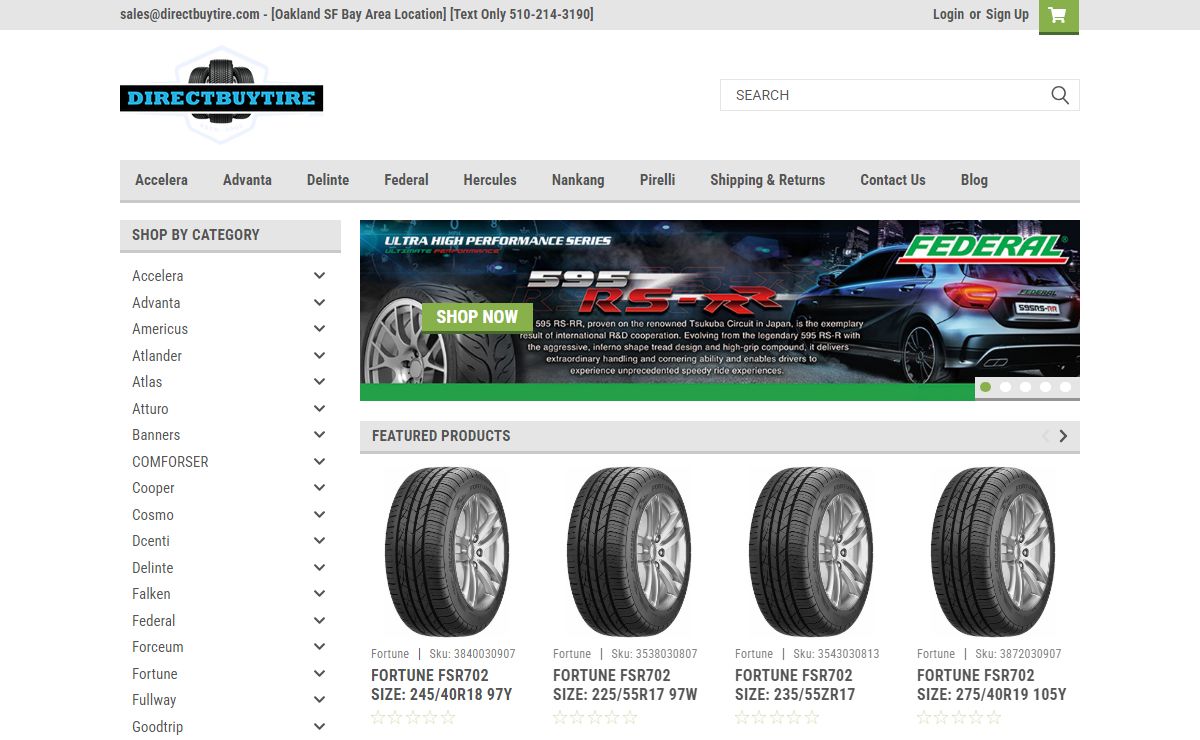
Task: Expand the Cooper category chevron
Action: [319, 488]
